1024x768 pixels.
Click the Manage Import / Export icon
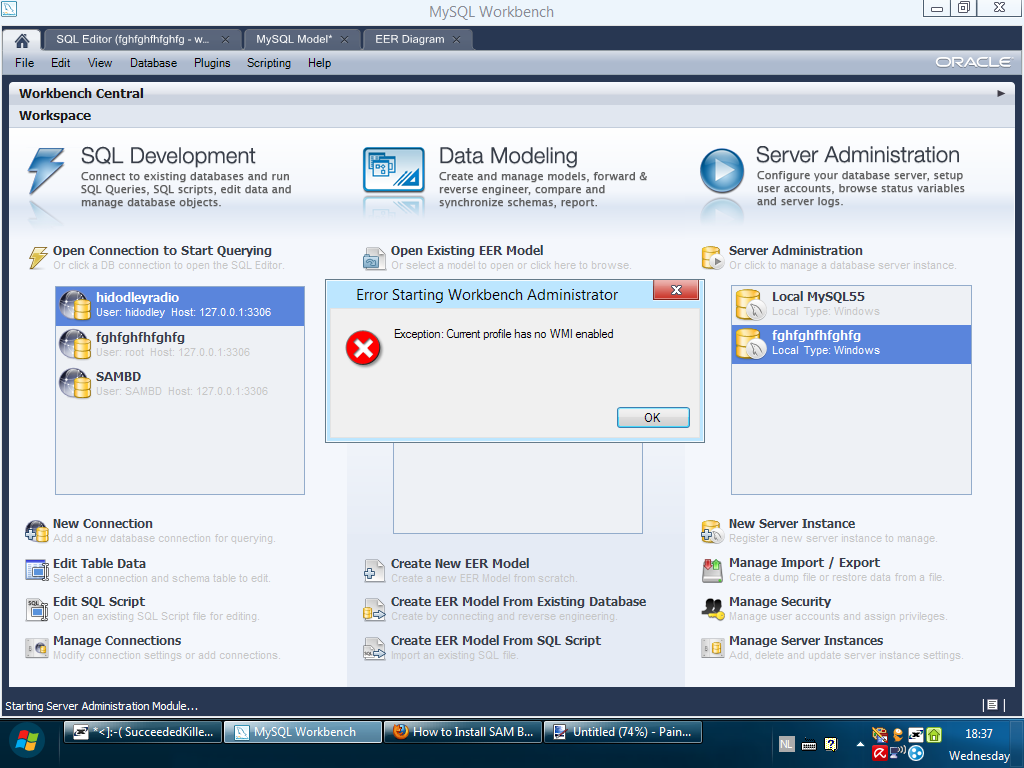[712, 570]
